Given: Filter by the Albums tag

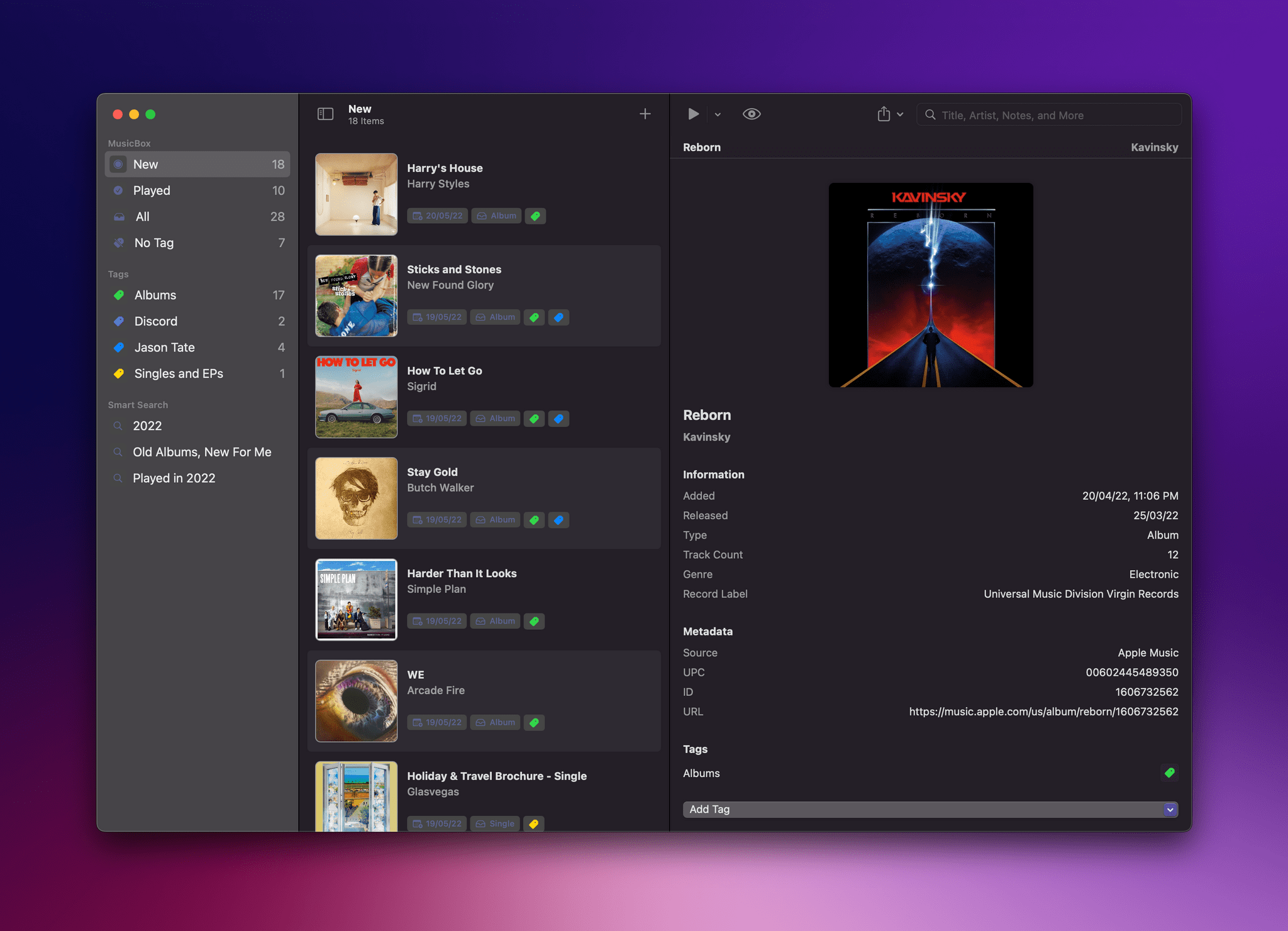Looking at the screenshot, I should tap(197, 295).
